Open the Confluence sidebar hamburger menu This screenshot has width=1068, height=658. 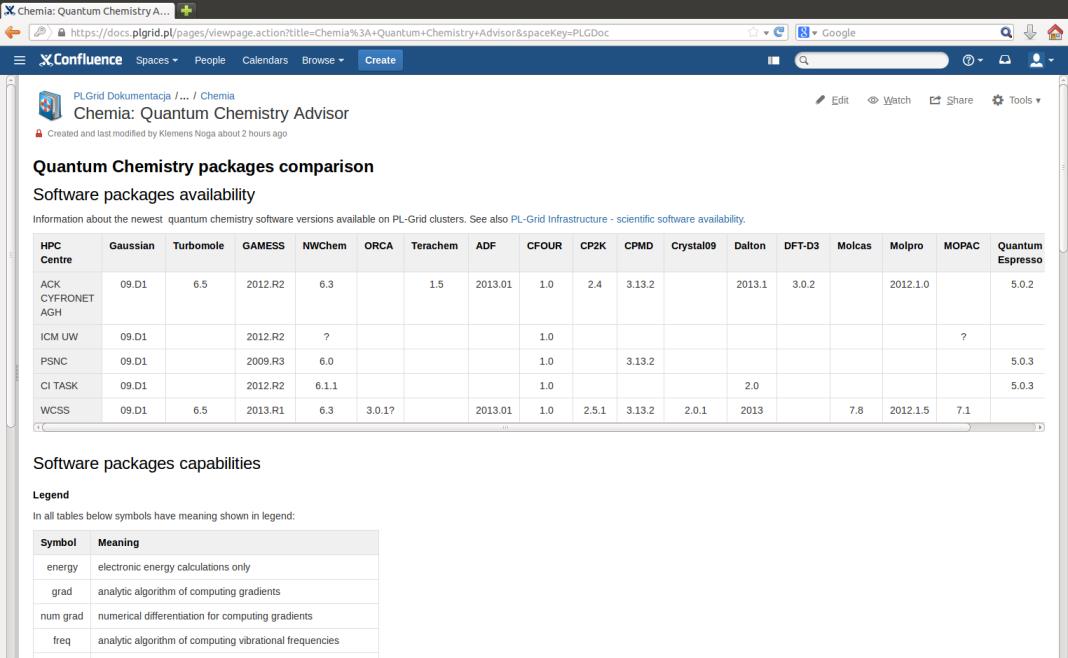20,60
